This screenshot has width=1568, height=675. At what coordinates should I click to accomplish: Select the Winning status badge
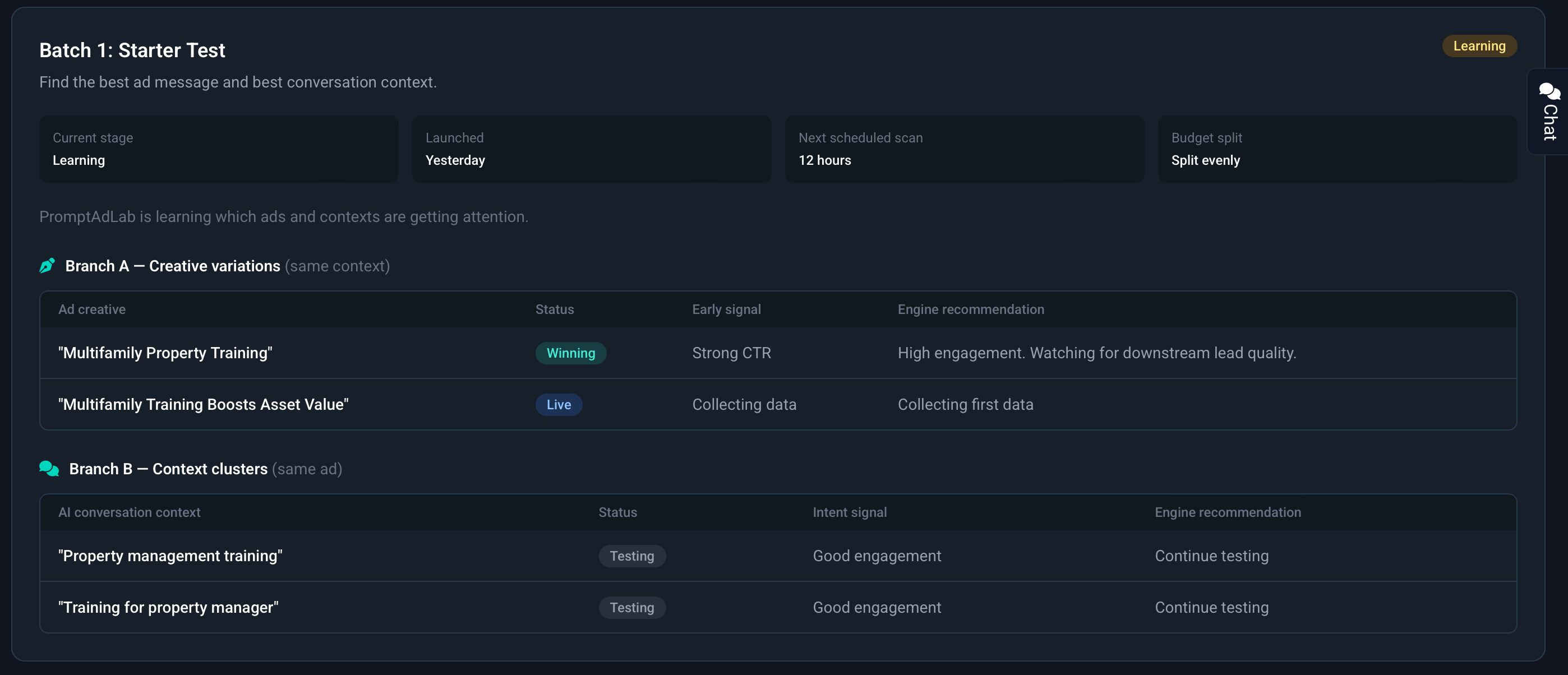click(570, 353)
